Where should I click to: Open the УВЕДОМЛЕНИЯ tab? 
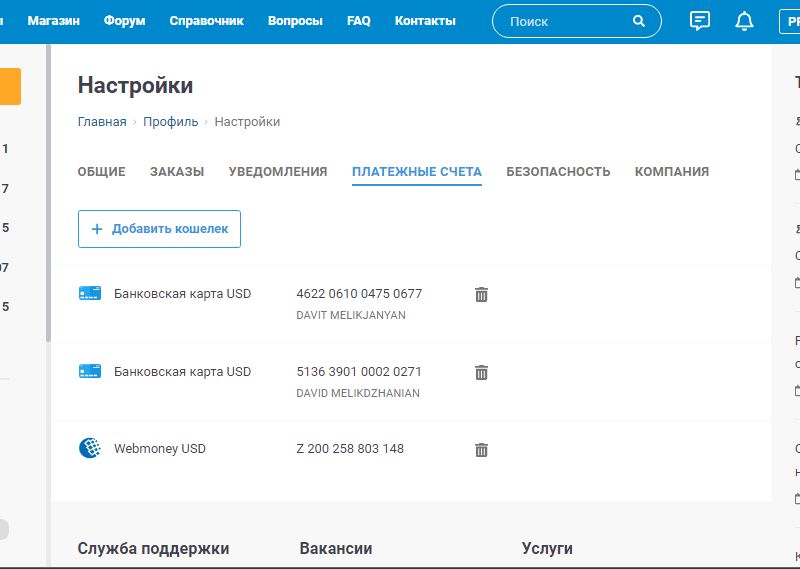click(278, 172)
